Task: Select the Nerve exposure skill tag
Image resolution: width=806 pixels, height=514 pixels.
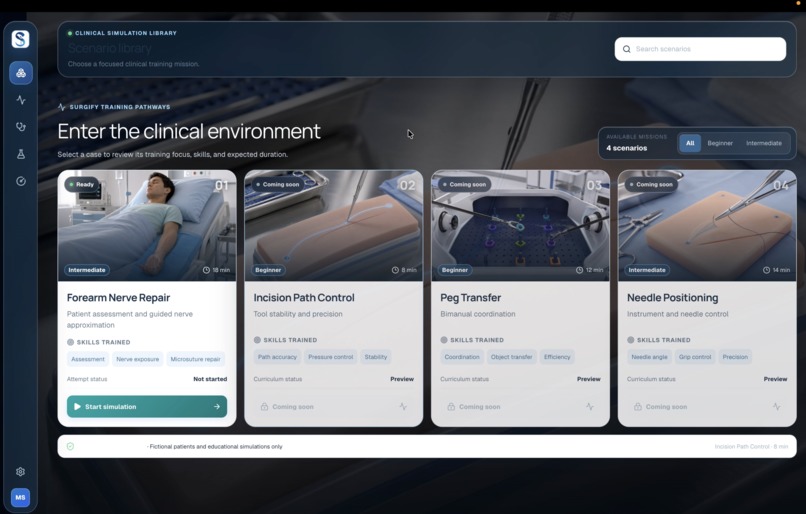Action: pyautogui.click(x=138, y=359)
